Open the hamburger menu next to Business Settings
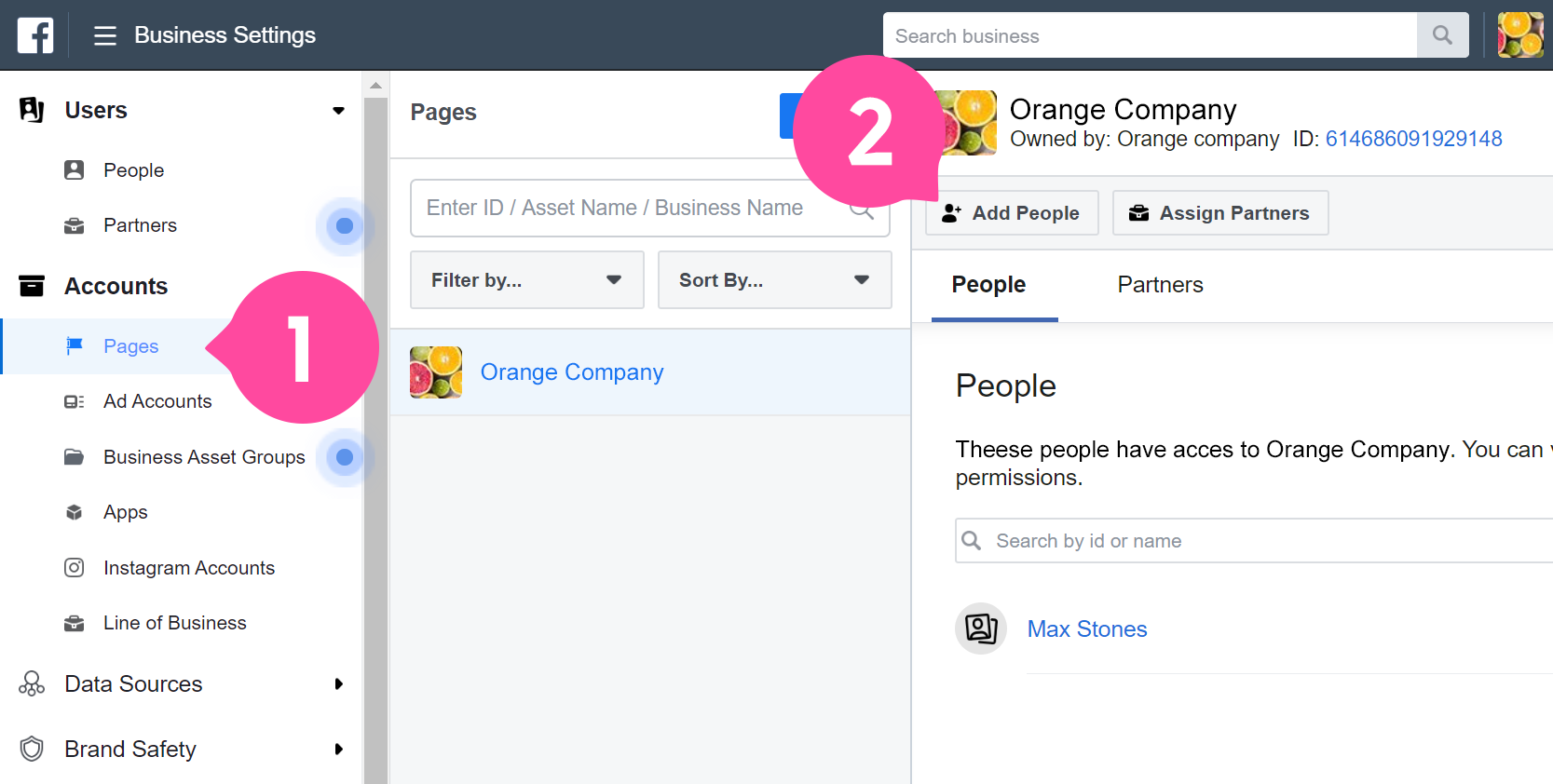Image resolution: width=1553 pixels, height=784 pixels. pos(105,36)
